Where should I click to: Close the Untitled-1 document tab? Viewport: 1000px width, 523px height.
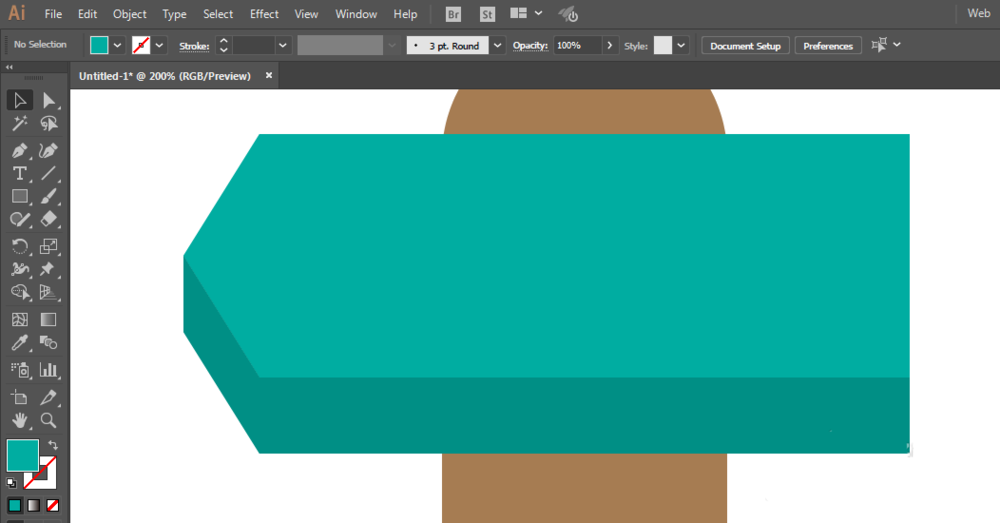(268, 75)
